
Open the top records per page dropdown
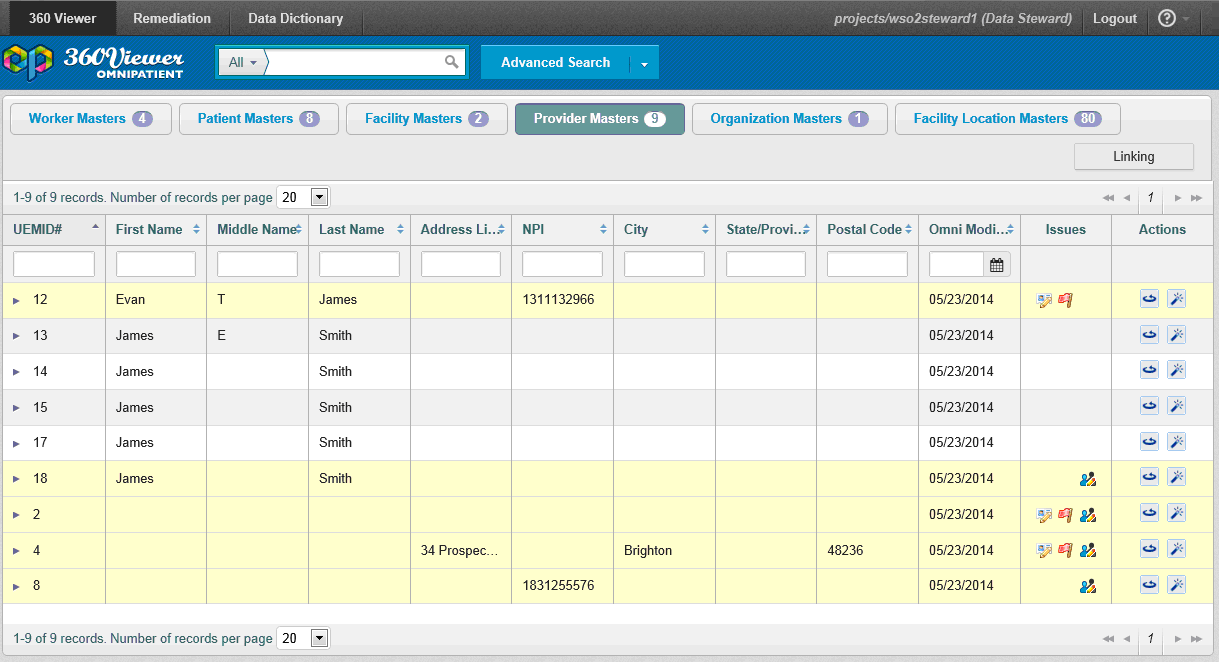(320, 198)
